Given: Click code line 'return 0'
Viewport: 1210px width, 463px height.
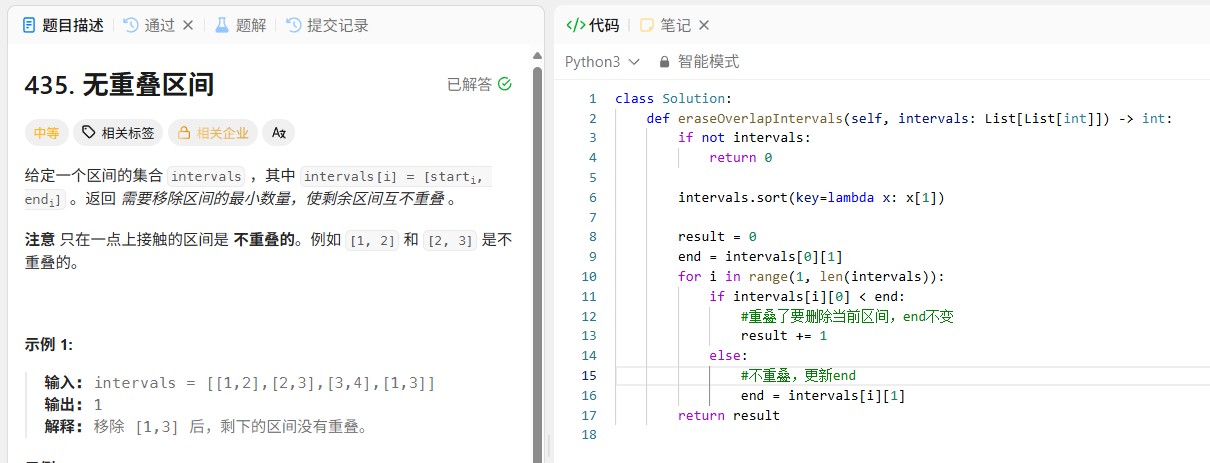Looking at the screenshot, I should click(741, 157).
